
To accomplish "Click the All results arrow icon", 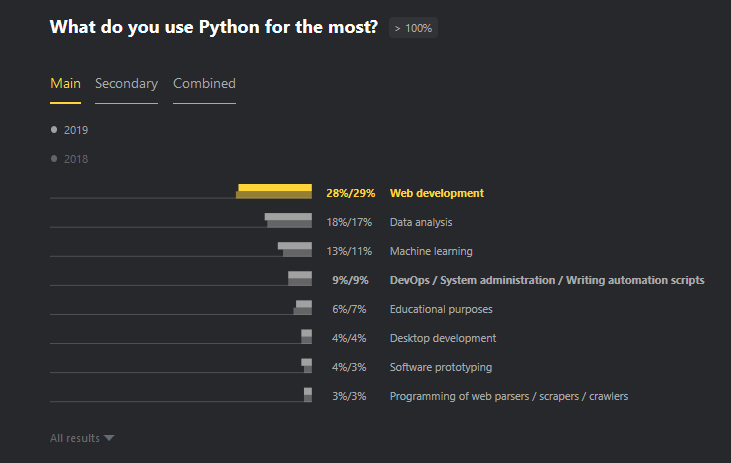I will click(x=109, y=438).
